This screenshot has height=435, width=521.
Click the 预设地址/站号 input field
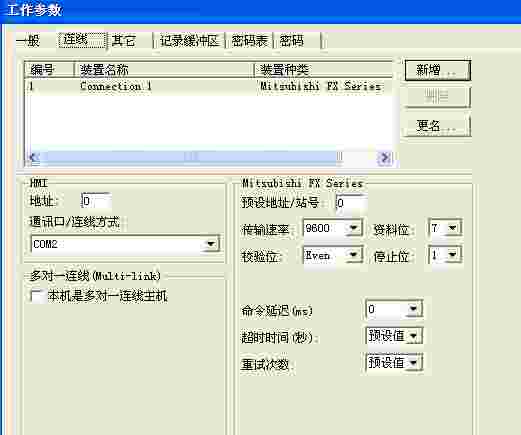(351, 203)
